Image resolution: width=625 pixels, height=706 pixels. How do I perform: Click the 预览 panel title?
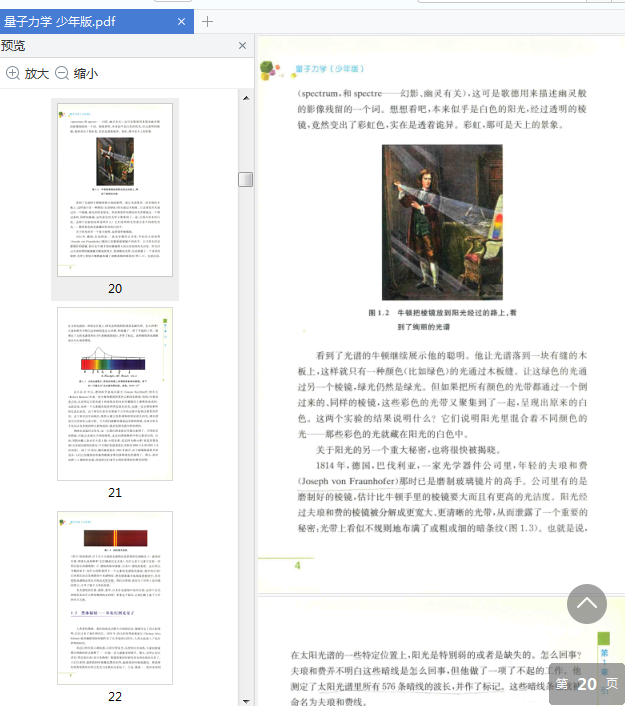(13, 45)
